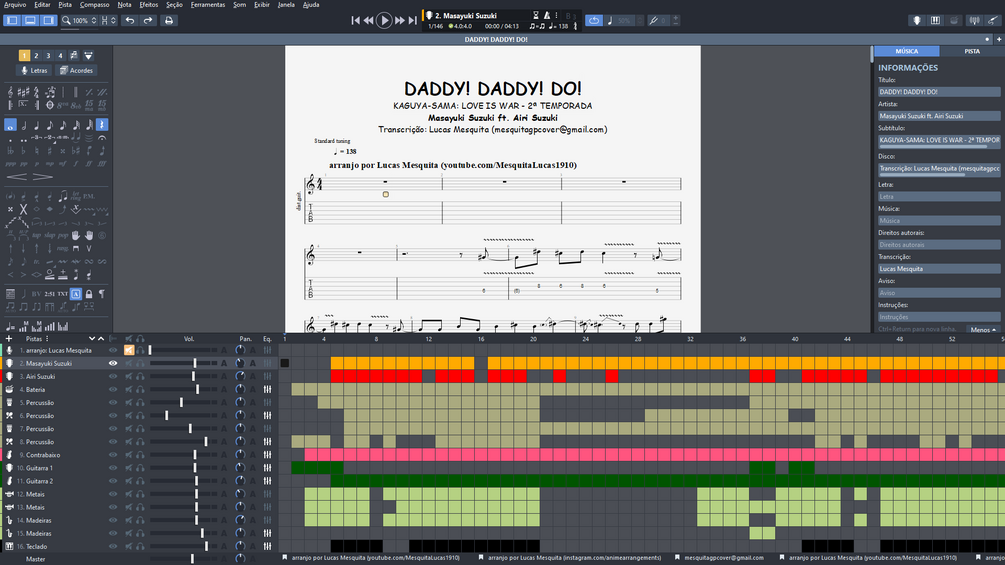This screenshot has width=1005, height=565.
Task: Select voice 1 in edition palette
Action: [x=24, y=56]
